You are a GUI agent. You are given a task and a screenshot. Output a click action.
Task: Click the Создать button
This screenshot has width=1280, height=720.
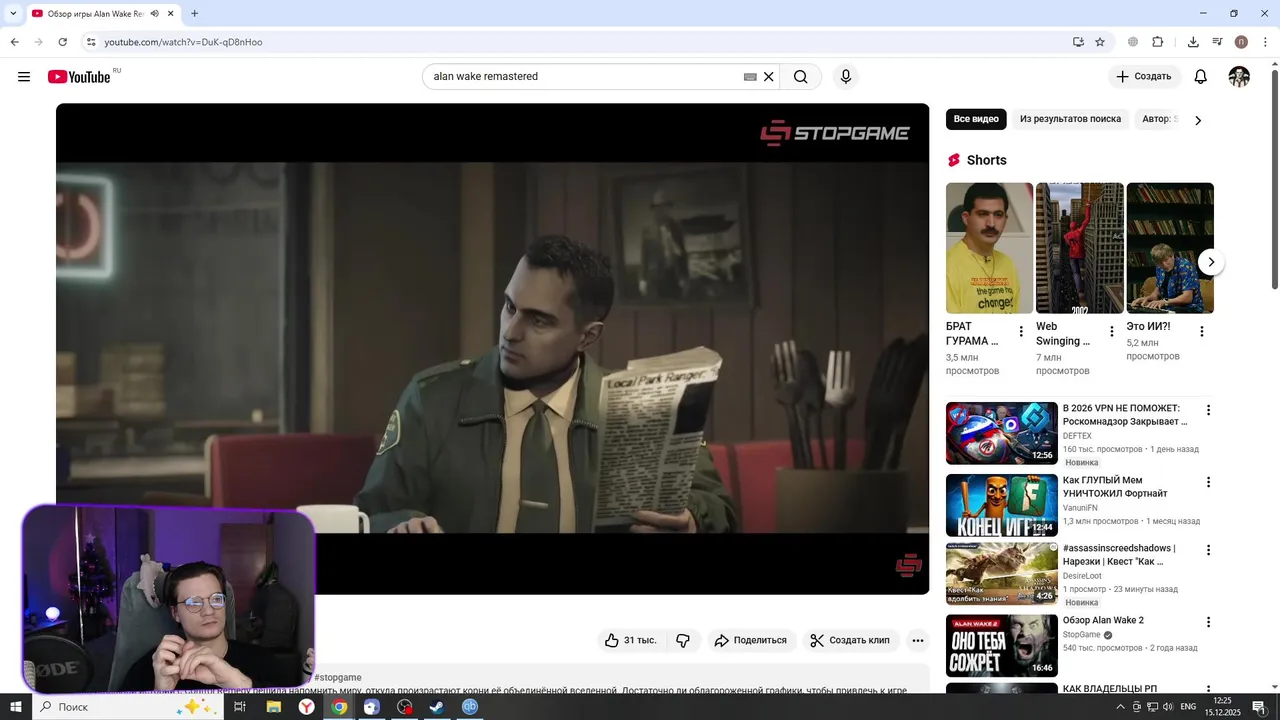pyautogui.click(x=1144, y=77)
